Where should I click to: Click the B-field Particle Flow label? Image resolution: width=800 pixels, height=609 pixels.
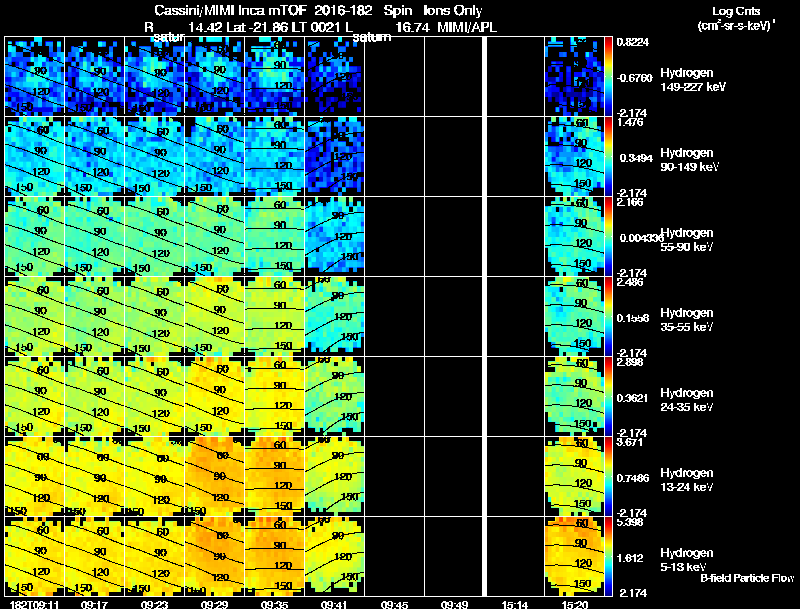point(747,578)
